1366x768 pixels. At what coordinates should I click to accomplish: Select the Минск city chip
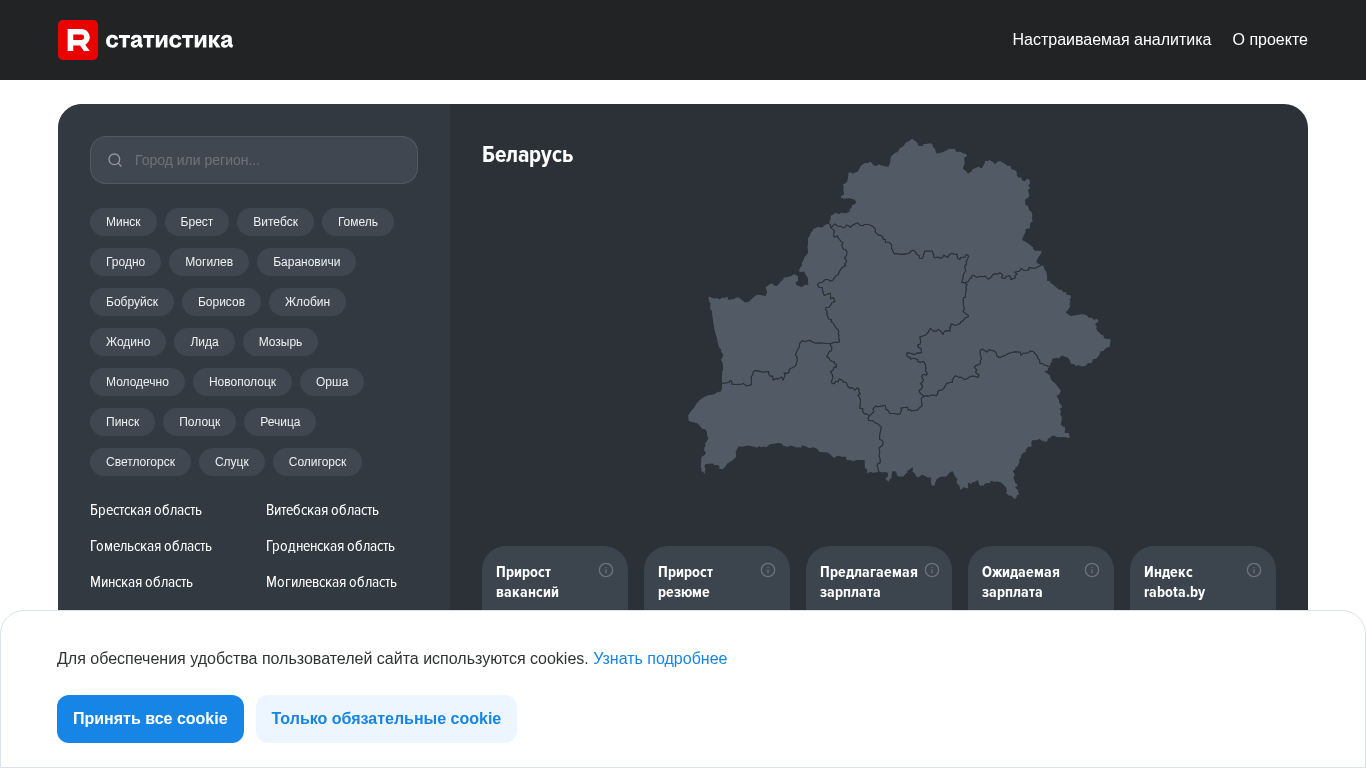[123, 222]
